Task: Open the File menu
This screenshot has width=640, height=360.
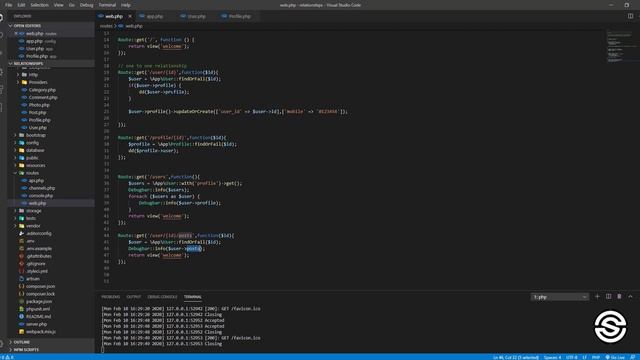Action: (x=8, y=5)
